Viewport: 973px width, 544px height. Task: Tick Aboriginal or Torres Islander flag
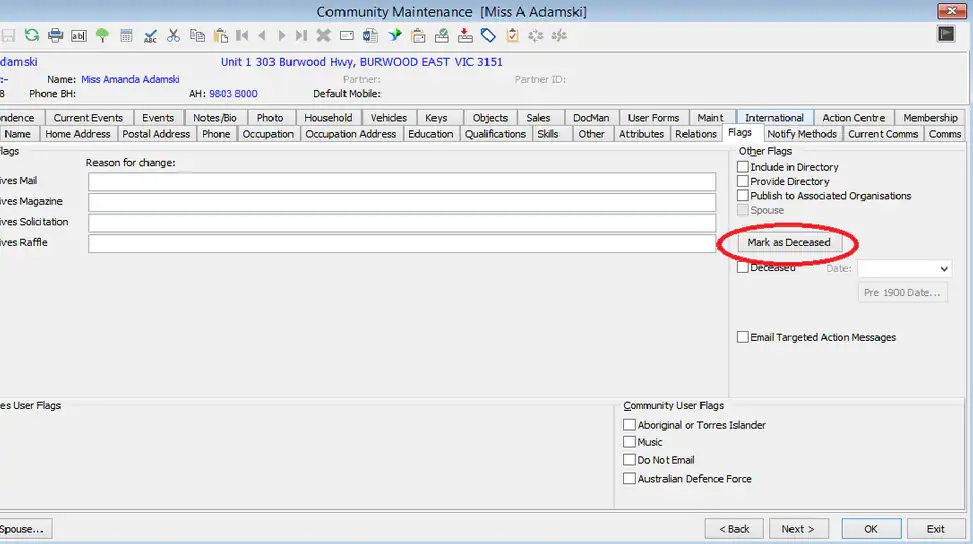629,425
